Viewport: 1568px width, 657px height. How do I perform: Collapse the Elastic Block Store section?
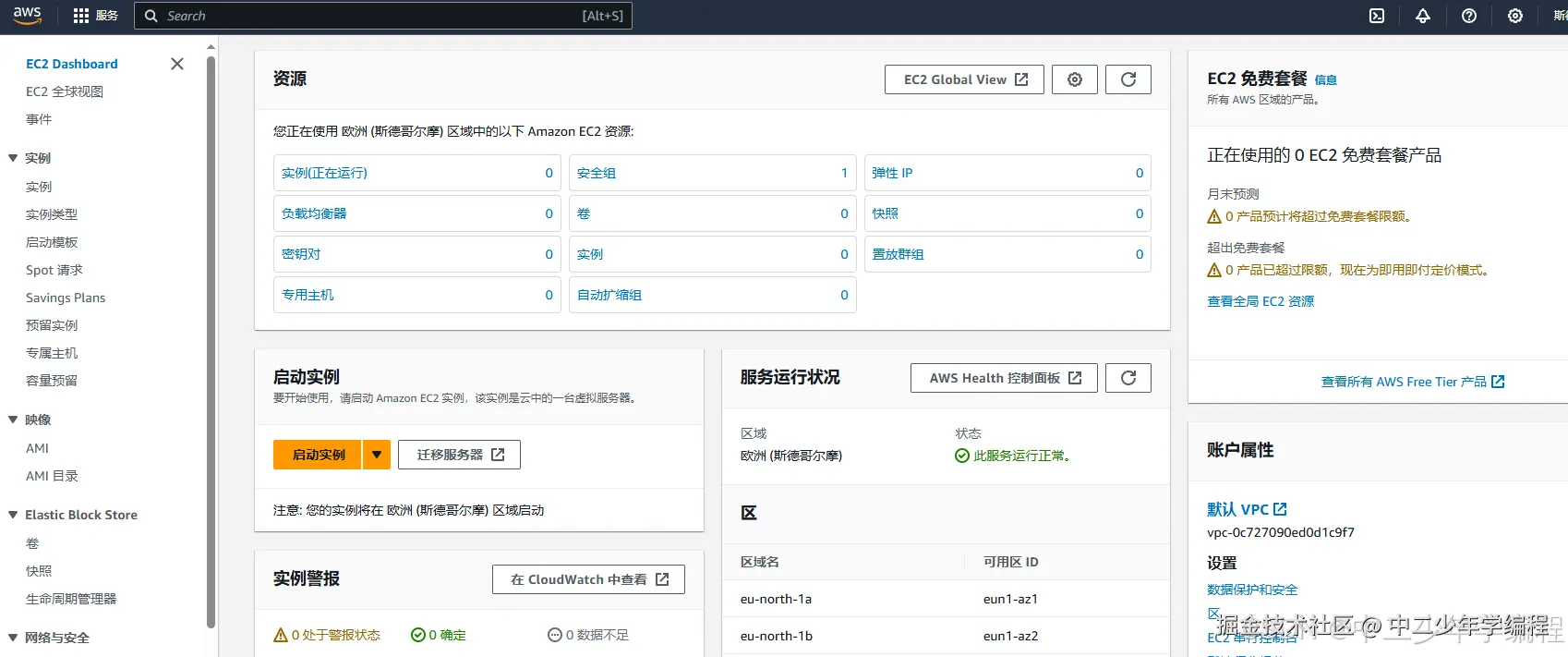pyautogui.click(x=13, y=515)
